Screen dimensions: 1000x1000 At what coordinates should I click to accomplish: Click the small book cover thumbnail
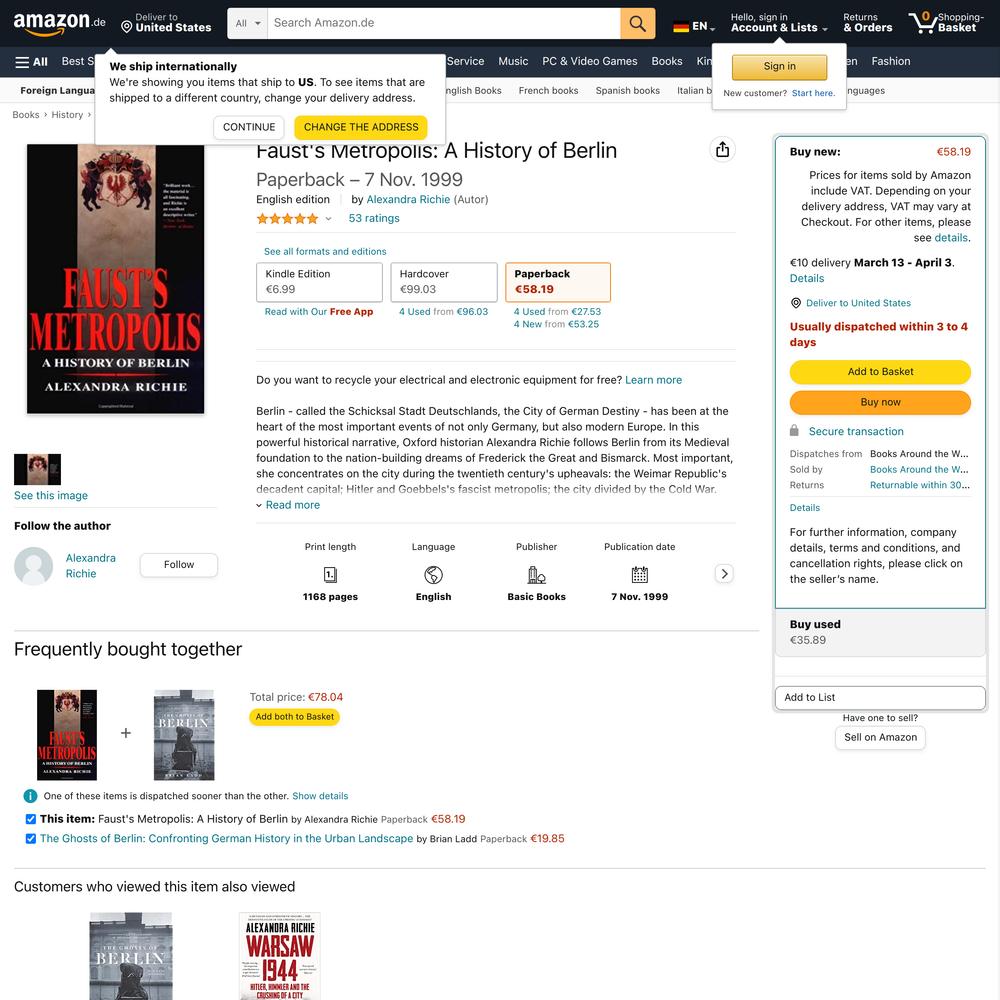(x=38, y=469)
